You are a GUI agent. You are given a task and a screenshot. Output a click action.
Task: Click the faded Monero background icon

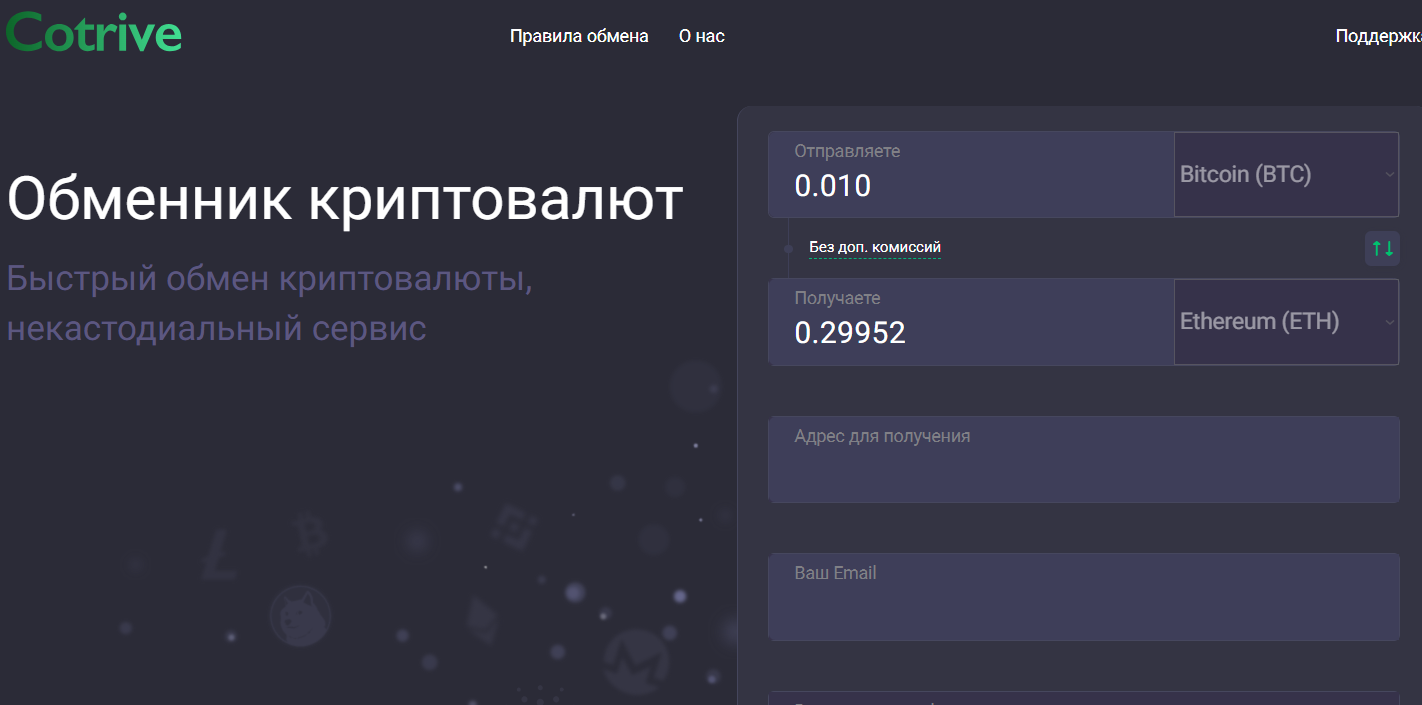tap(636, 660)
